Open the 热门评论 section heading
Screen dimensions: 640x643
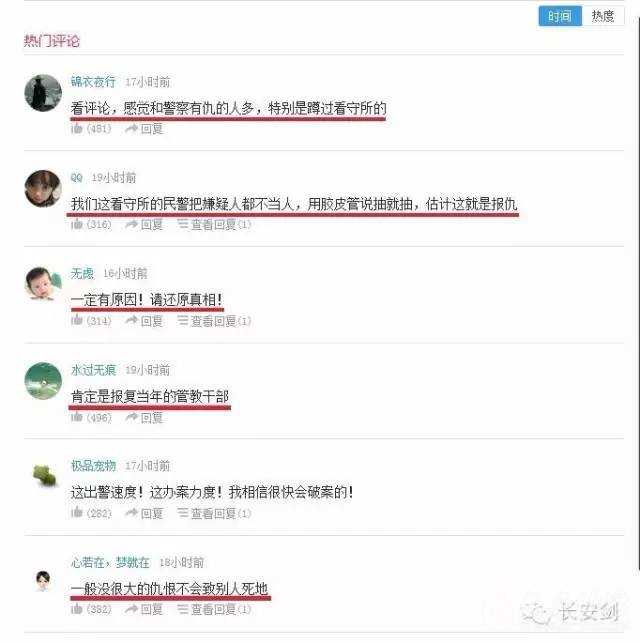pos(52,41)
